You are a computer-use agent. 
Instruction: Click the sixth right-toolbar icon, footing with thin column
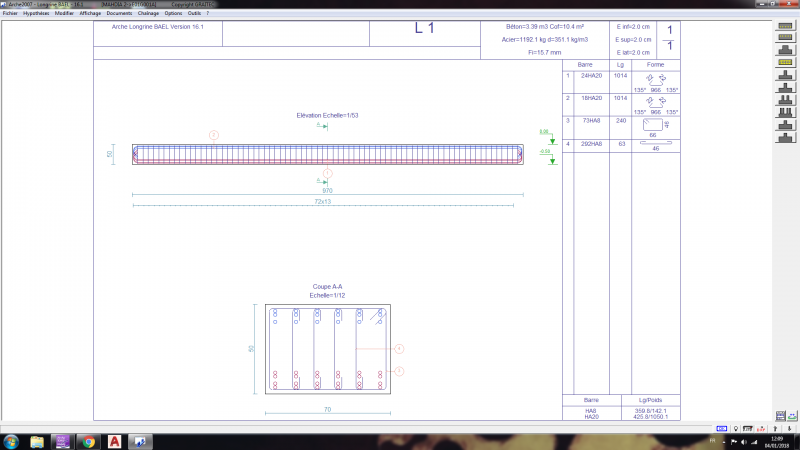(785, 88)
